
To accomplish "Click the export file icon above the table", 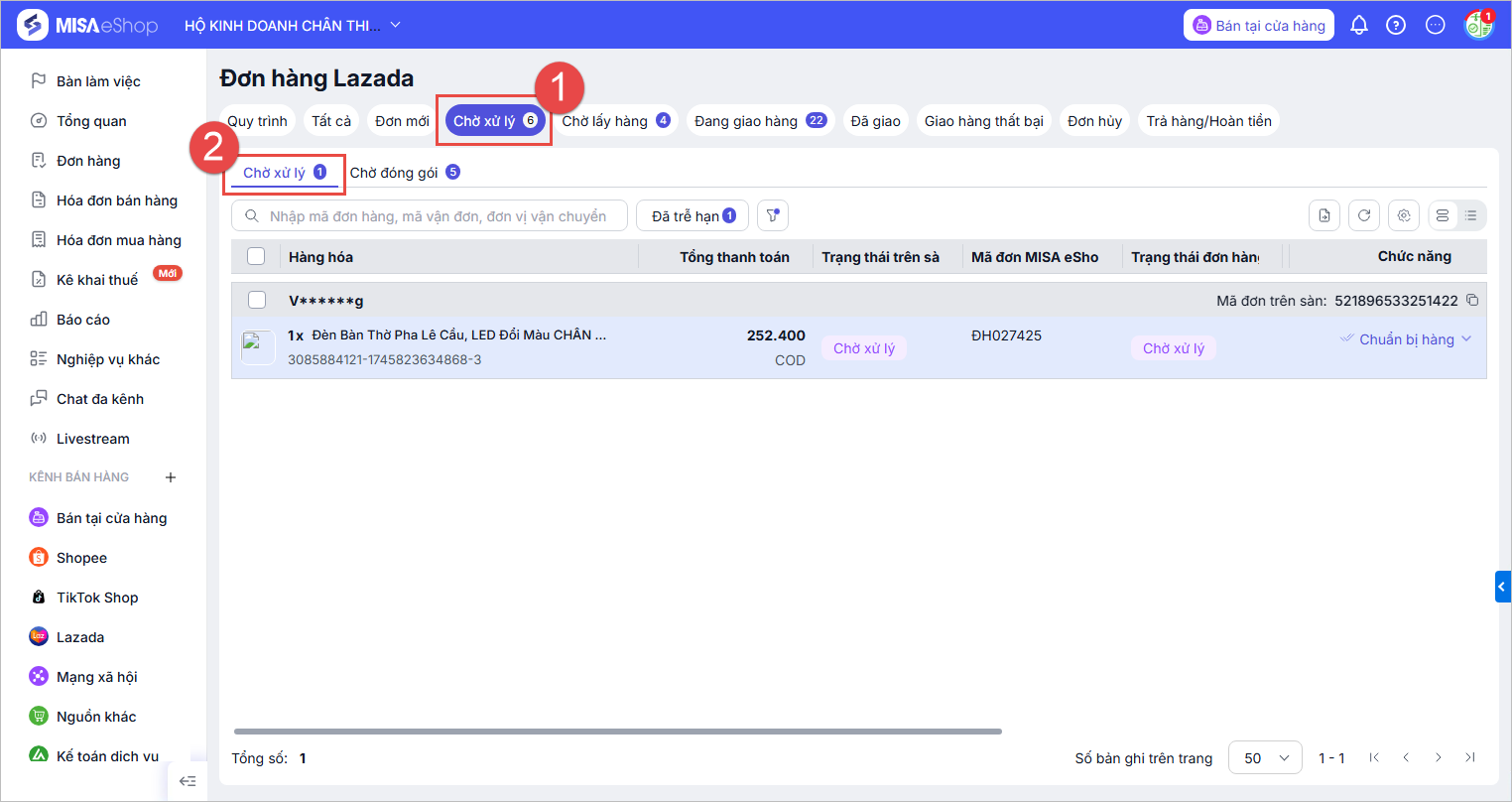I will (x=1324, y=215).
